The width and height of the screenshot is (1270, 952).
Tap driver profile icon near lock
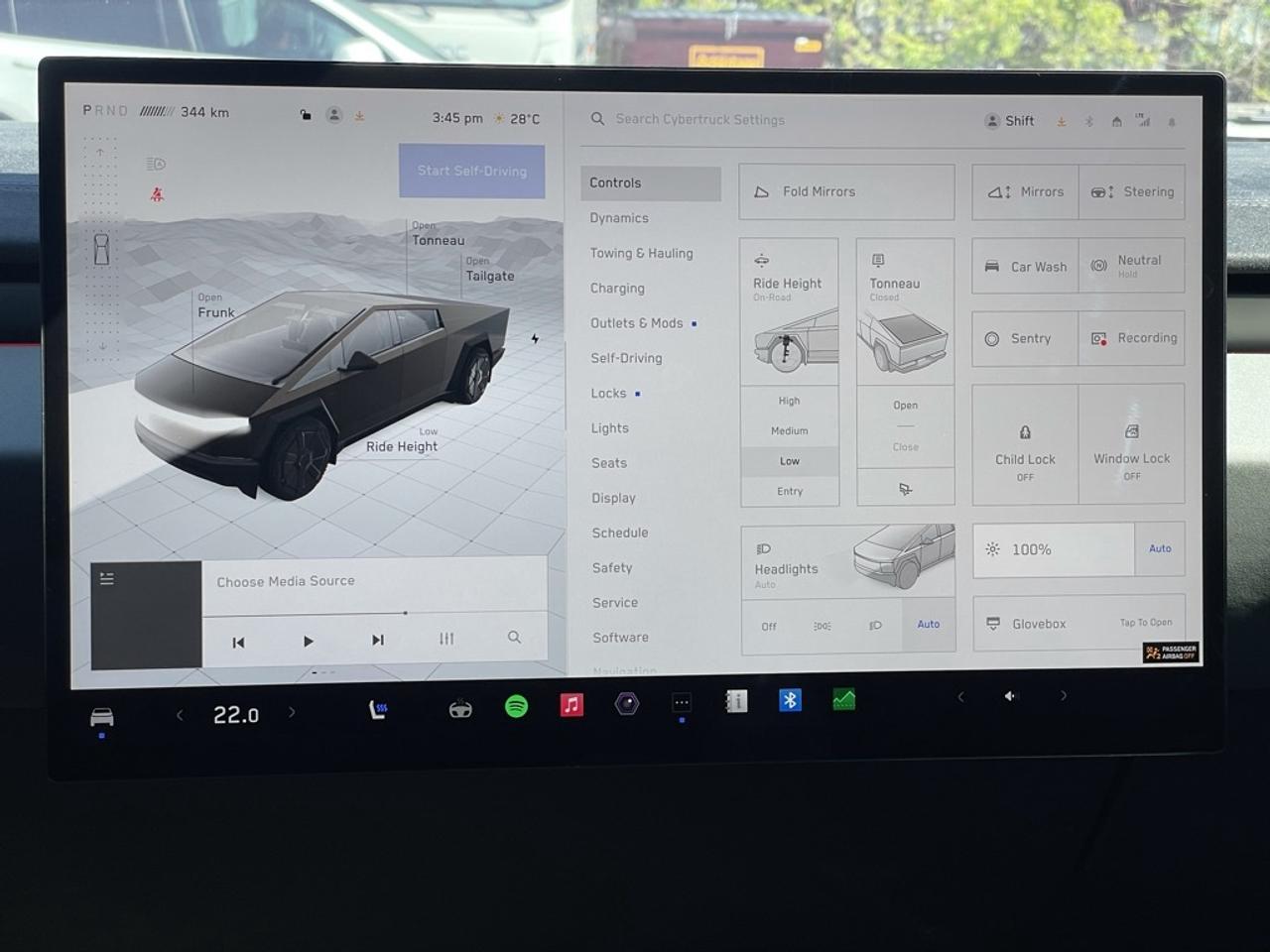tap(334, 115)
